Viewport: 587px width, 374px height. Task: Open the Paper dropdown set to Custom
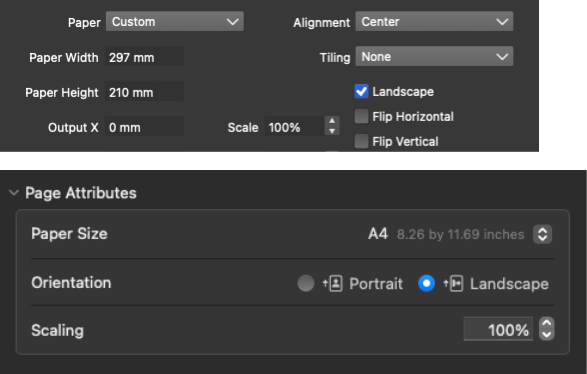tap(174, 21)
